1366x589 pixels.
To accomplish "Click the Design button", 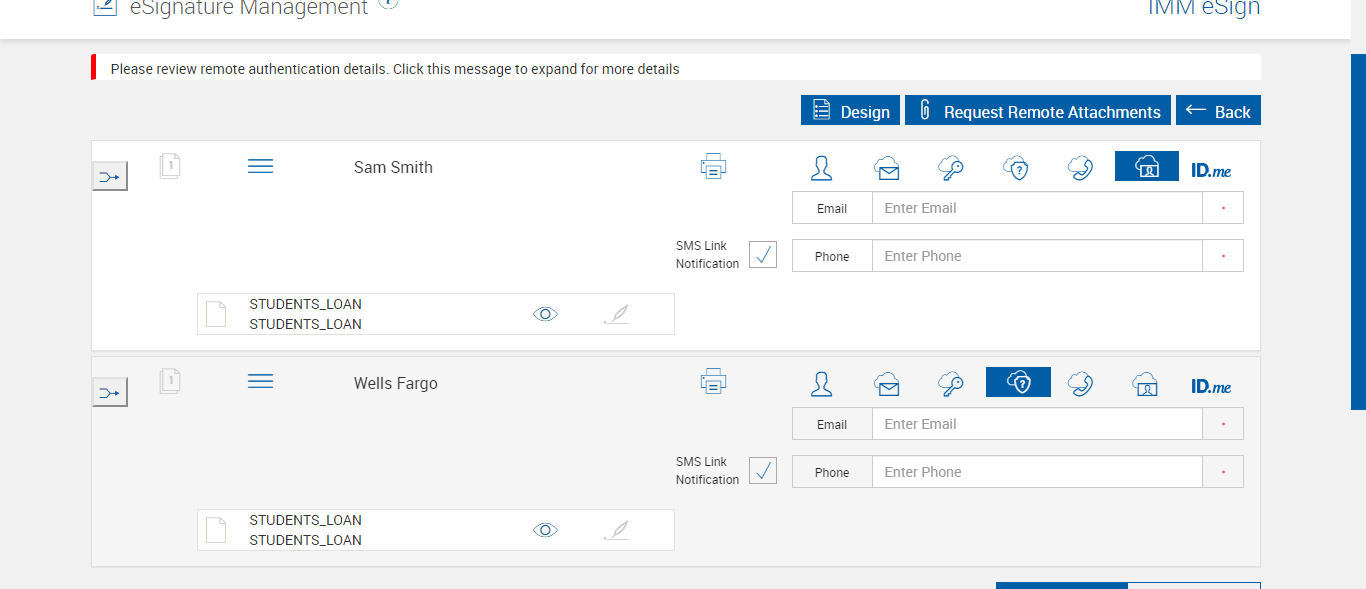I will click(x=851, y=111).
